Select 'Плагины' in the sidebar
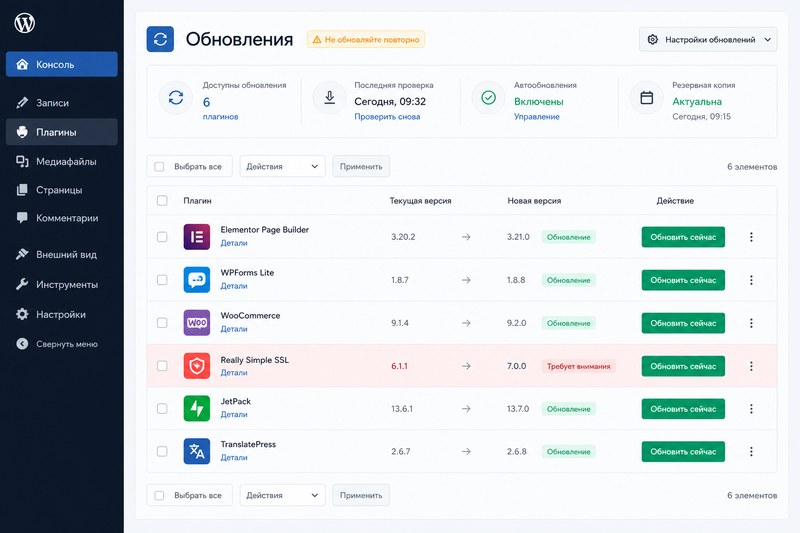This screenshot has width=800, height=533. point(62,132)
